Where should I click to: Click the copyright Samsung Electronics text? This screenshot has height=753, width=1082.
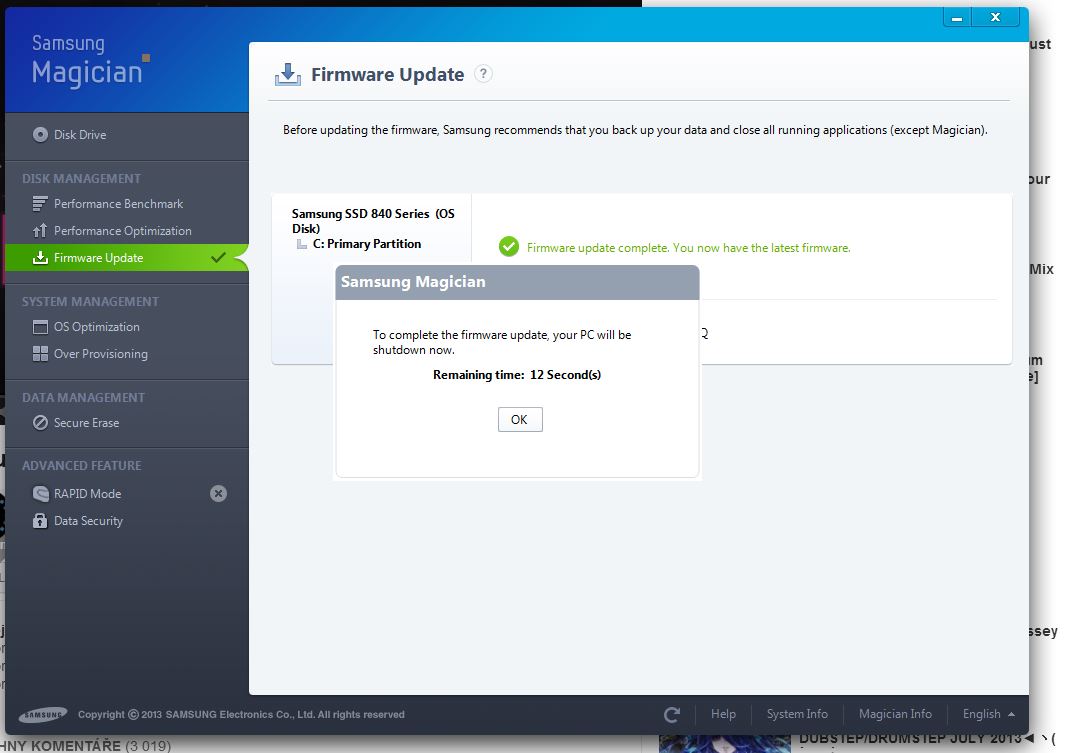pos(241,714)
